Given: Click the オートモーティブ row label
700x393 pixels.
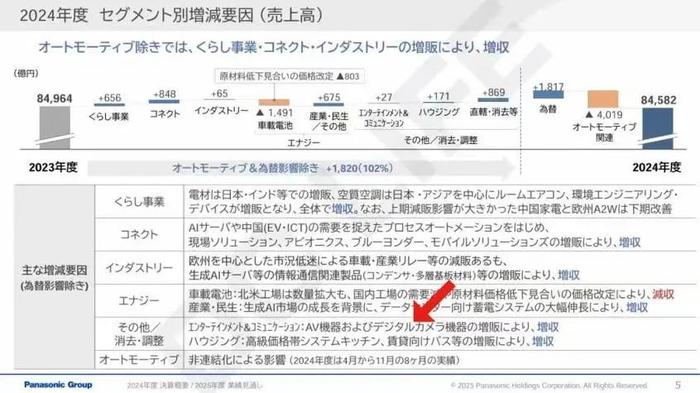Looking at the screenshot, I should point(139,360).
